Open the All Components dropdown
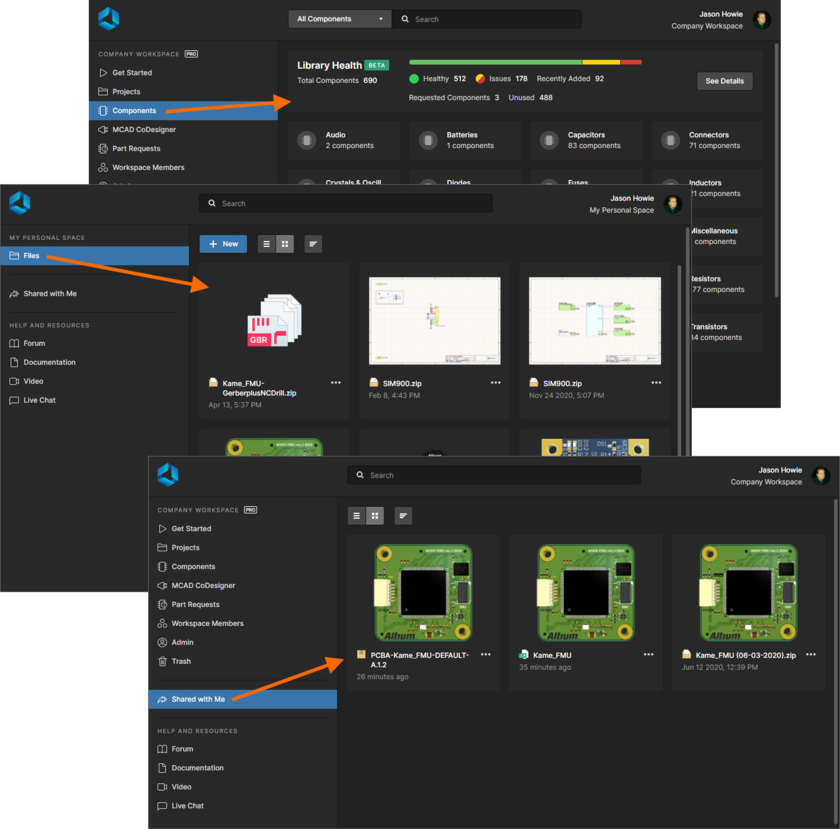The width and height of the screenshot is (840, 829). click(x=339, y=18)
